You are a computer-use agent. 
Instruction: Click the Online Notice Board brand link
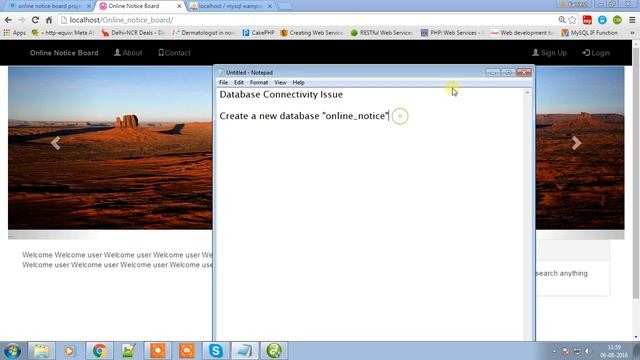tap(64, 53)
